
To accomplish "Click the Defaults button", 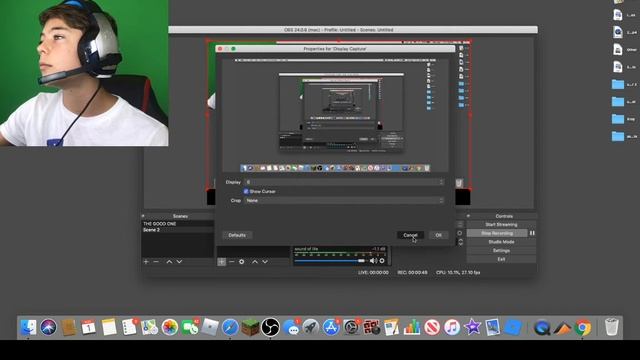I will click(x=237, y=235).
